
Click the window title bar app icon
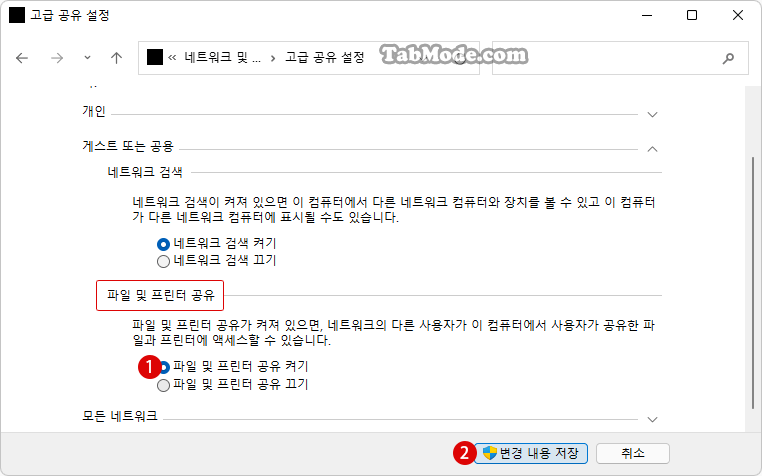[x=17, y=15]
